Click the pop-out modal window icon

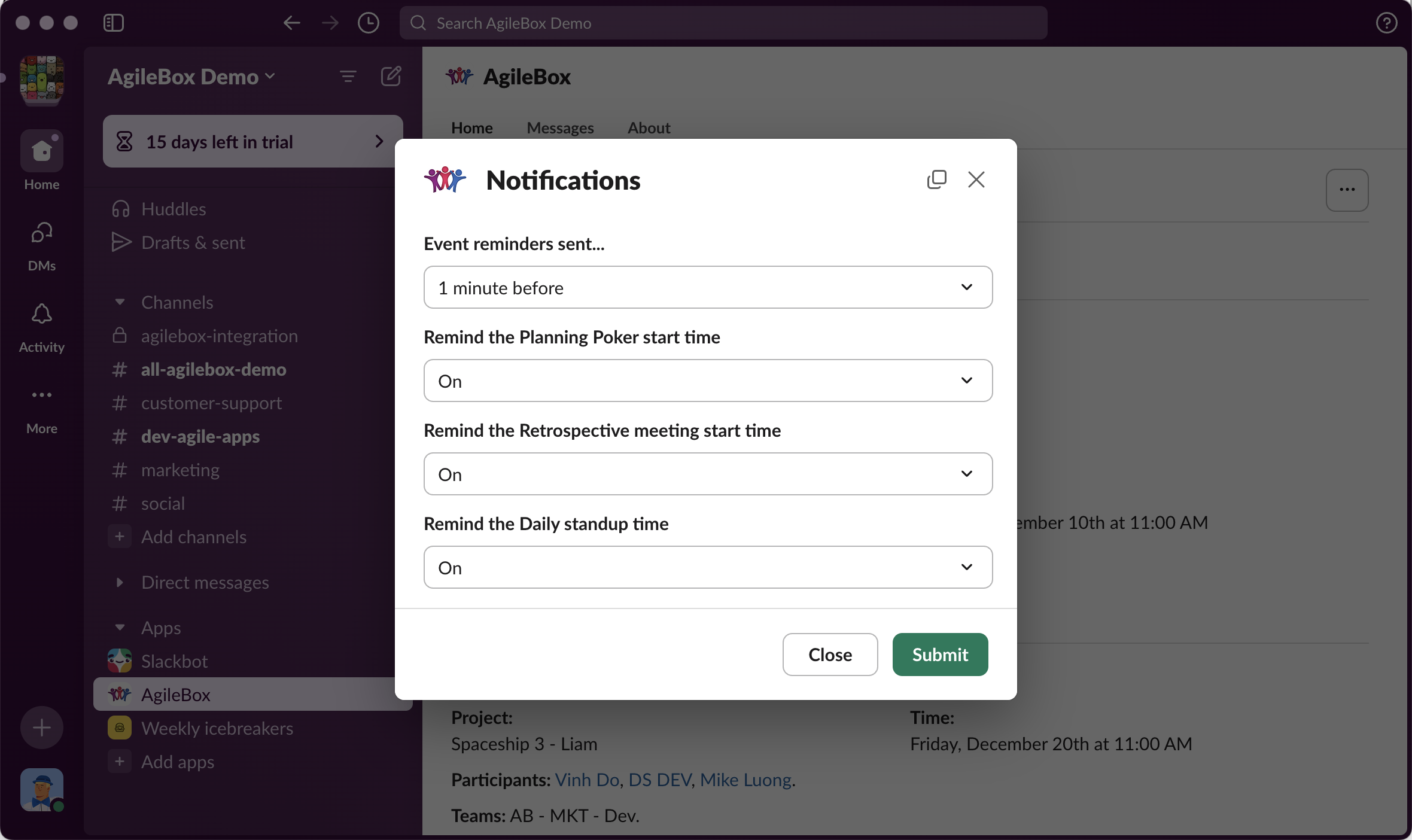point(936,179)
